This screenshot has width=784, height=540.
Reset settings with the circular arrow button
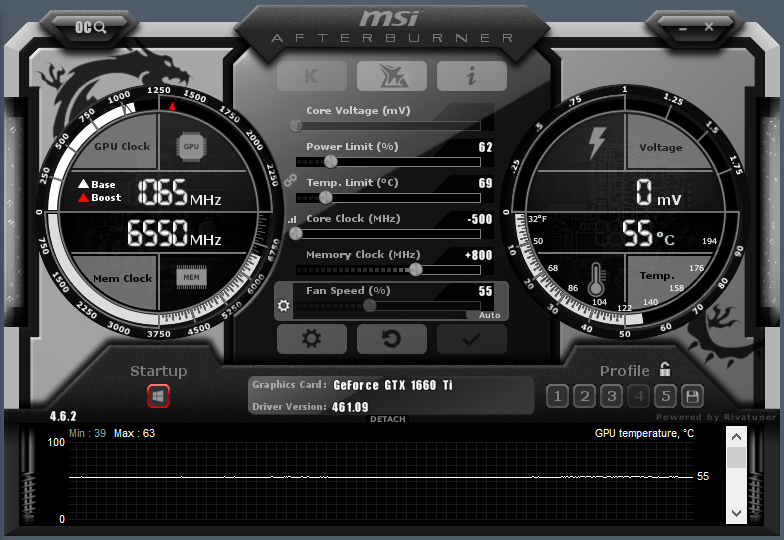392,338
